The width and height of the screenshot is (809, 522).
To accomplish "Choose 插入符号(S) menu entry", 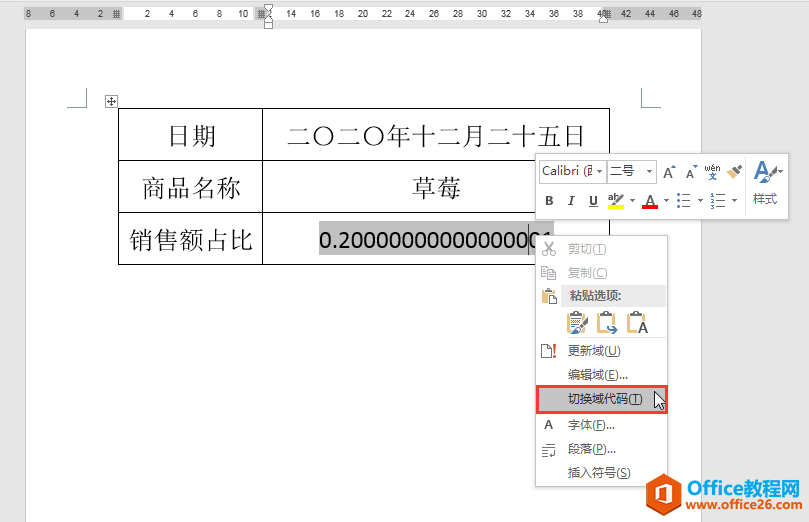I will 602,473.
